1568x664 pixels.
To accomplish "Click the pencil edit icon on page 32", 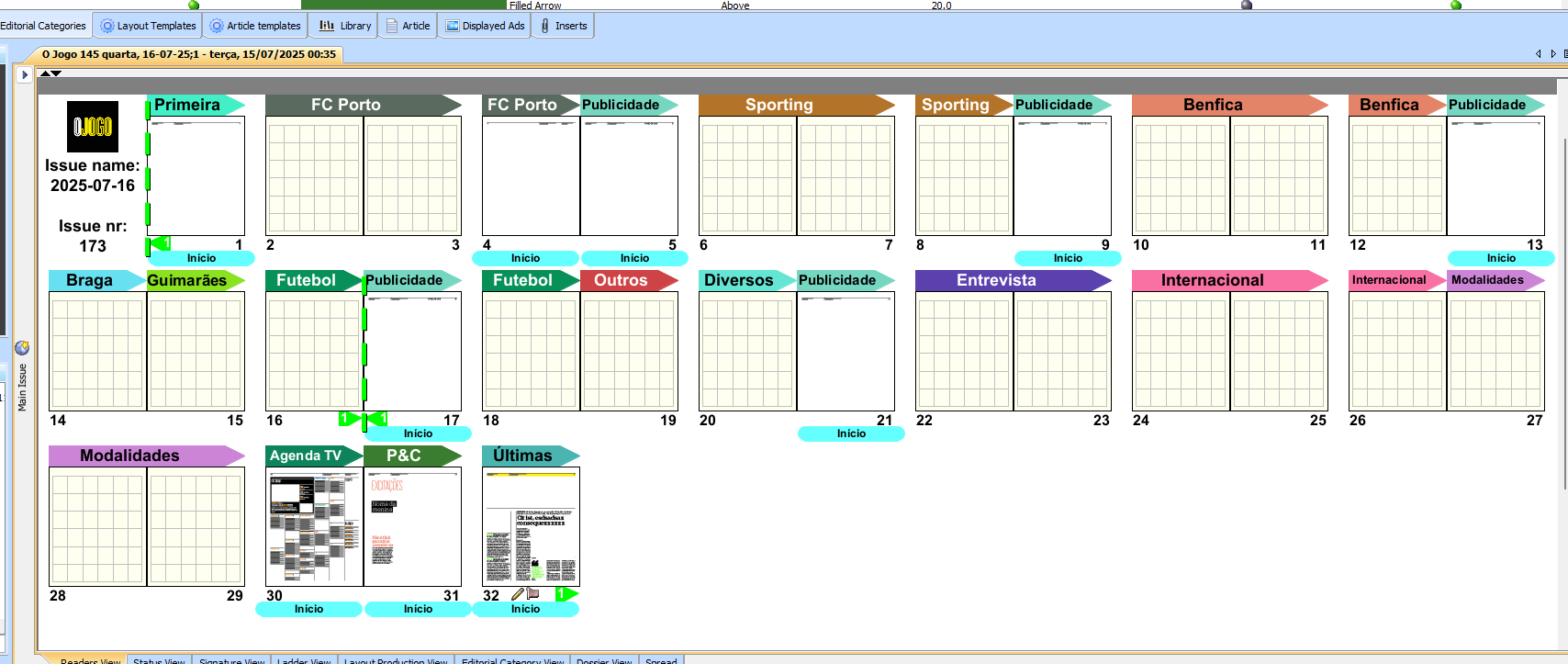I will (517, 594).
